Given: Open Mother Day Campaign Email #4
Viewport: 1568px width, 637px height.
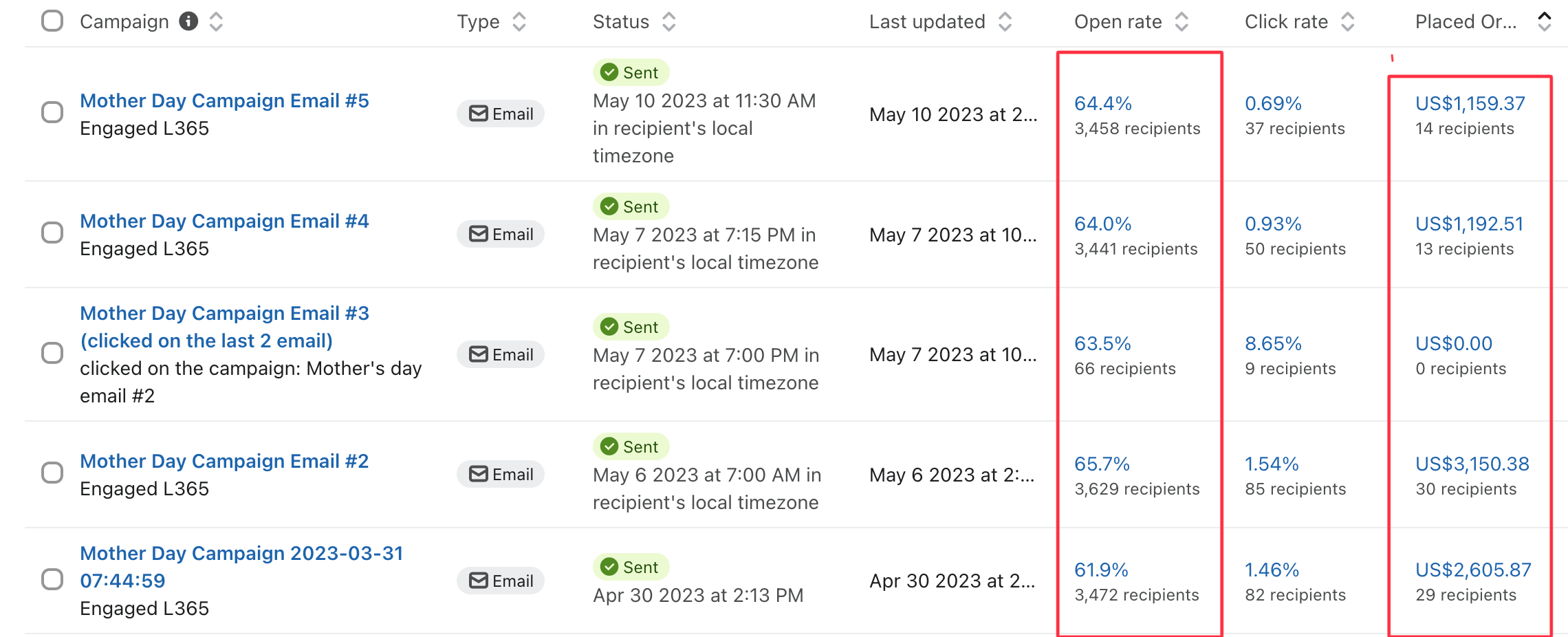Looking at the screenshot, I should [x=224, y=221].
